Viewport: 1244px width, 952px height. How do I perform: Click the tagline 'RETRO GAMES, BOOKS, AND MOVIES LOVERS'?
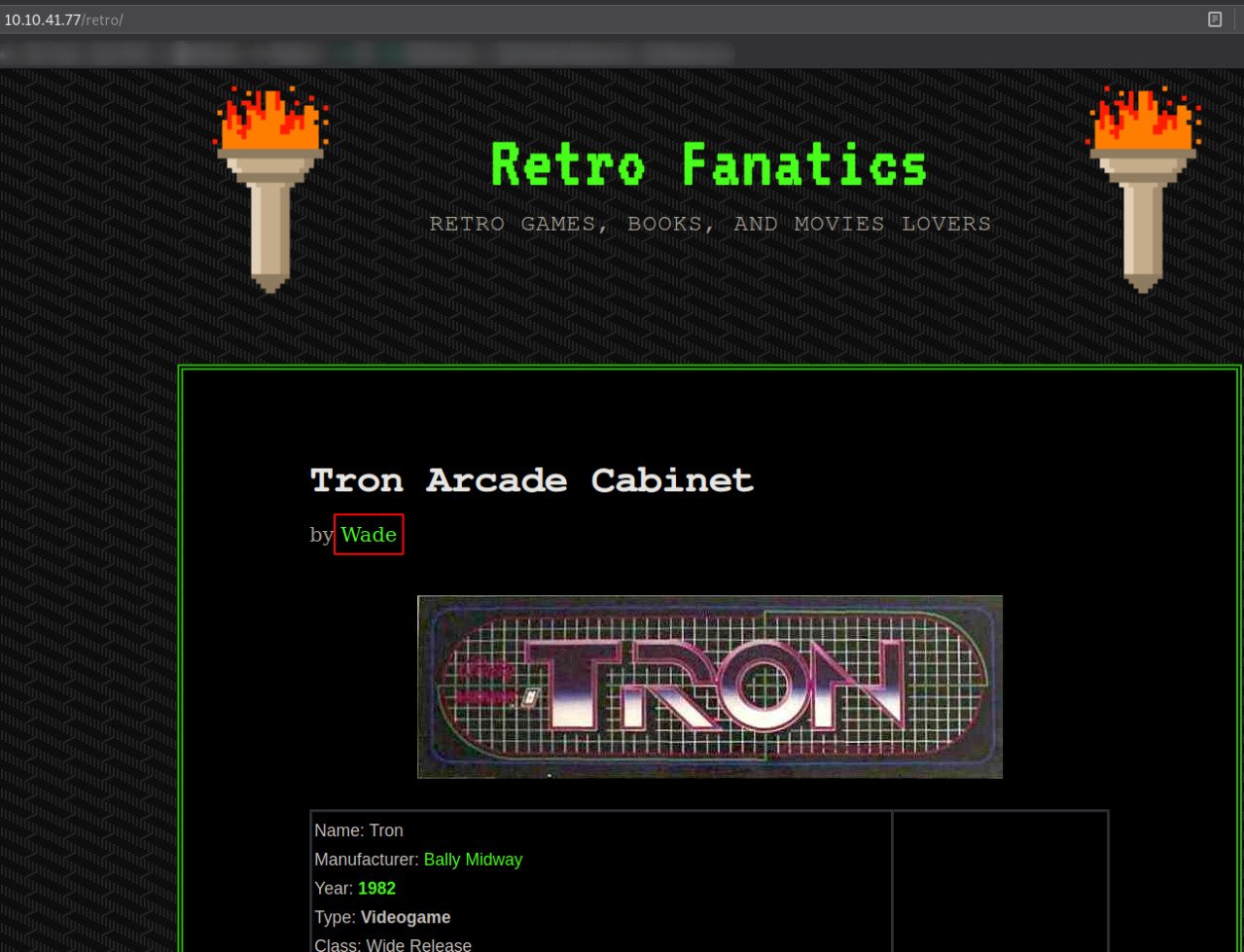pos(710,224)
